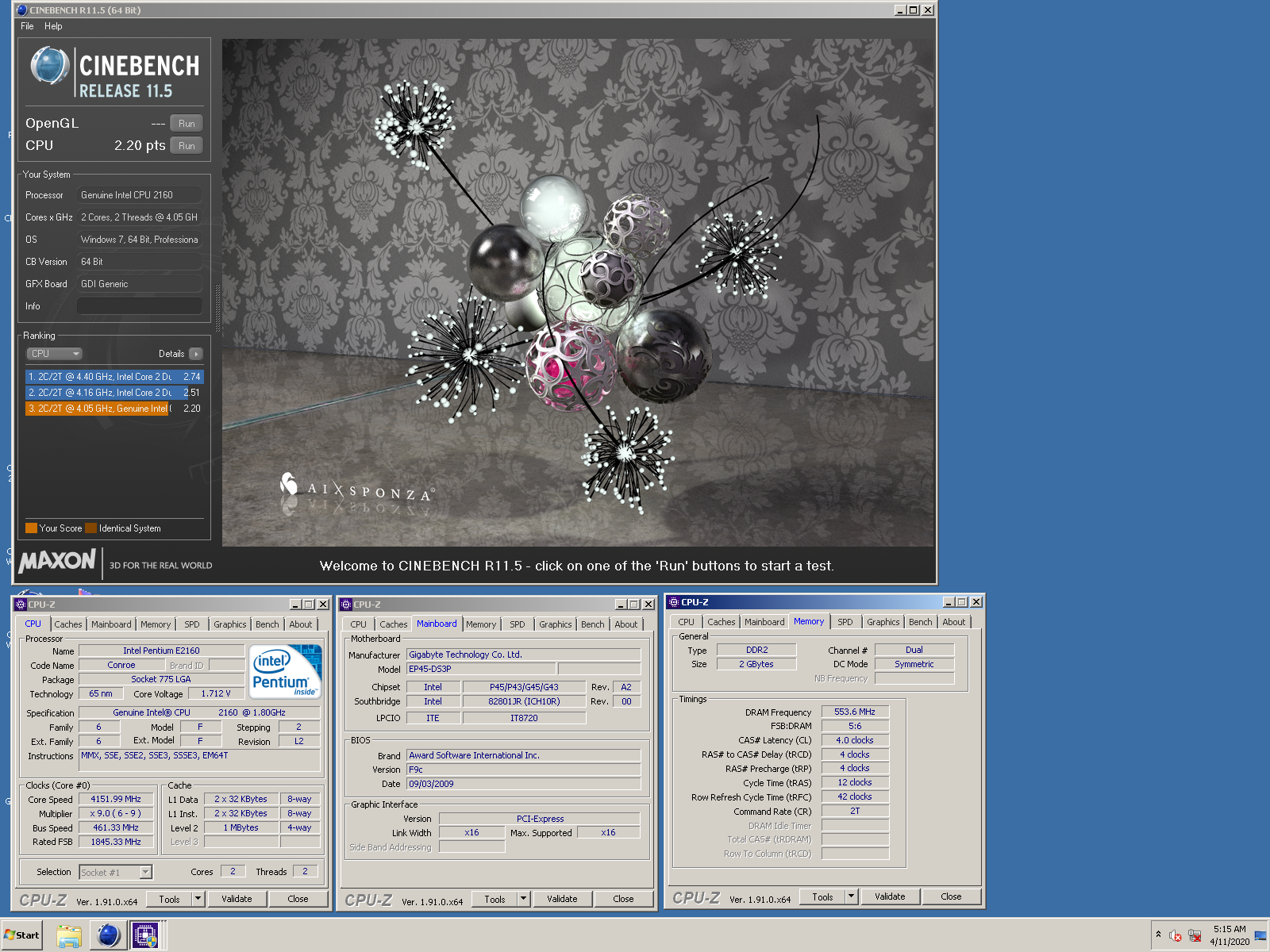The image size is (1270, 952).
Task: Open Windows Explorer from the taskbar
Action: coord(69,936)
